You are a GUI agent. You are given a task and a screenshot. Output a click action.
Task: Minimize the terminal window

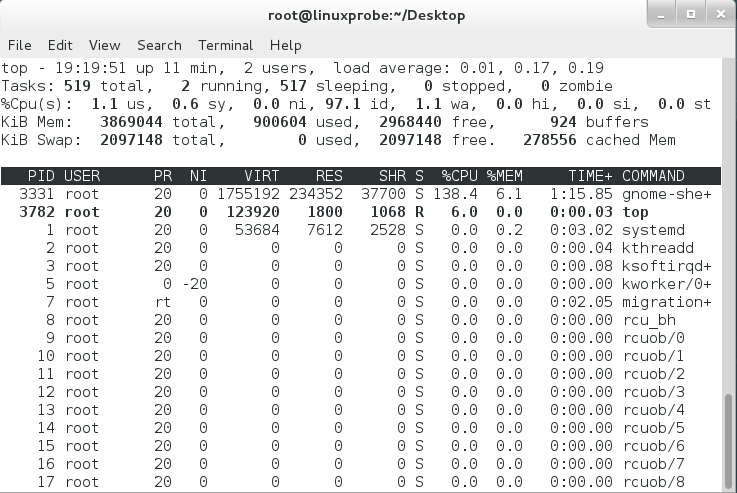tap(662, 15)
